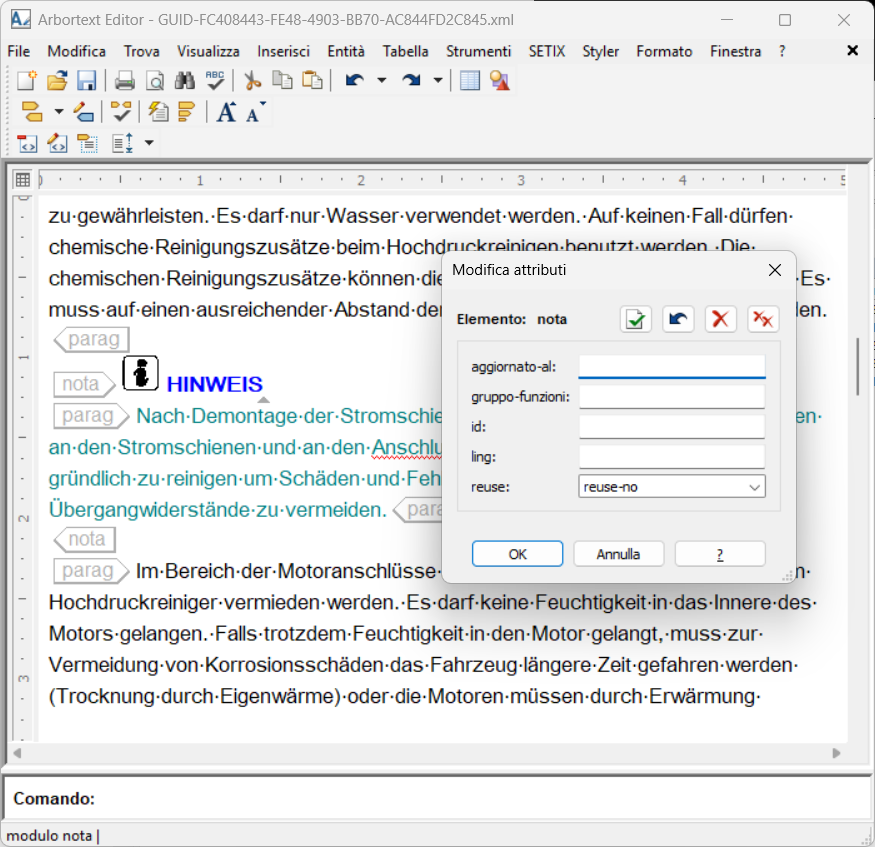The image size is (875, 847).
Task: Click the horizontal scrollbar right arrow
Action: tap(836, 753)
